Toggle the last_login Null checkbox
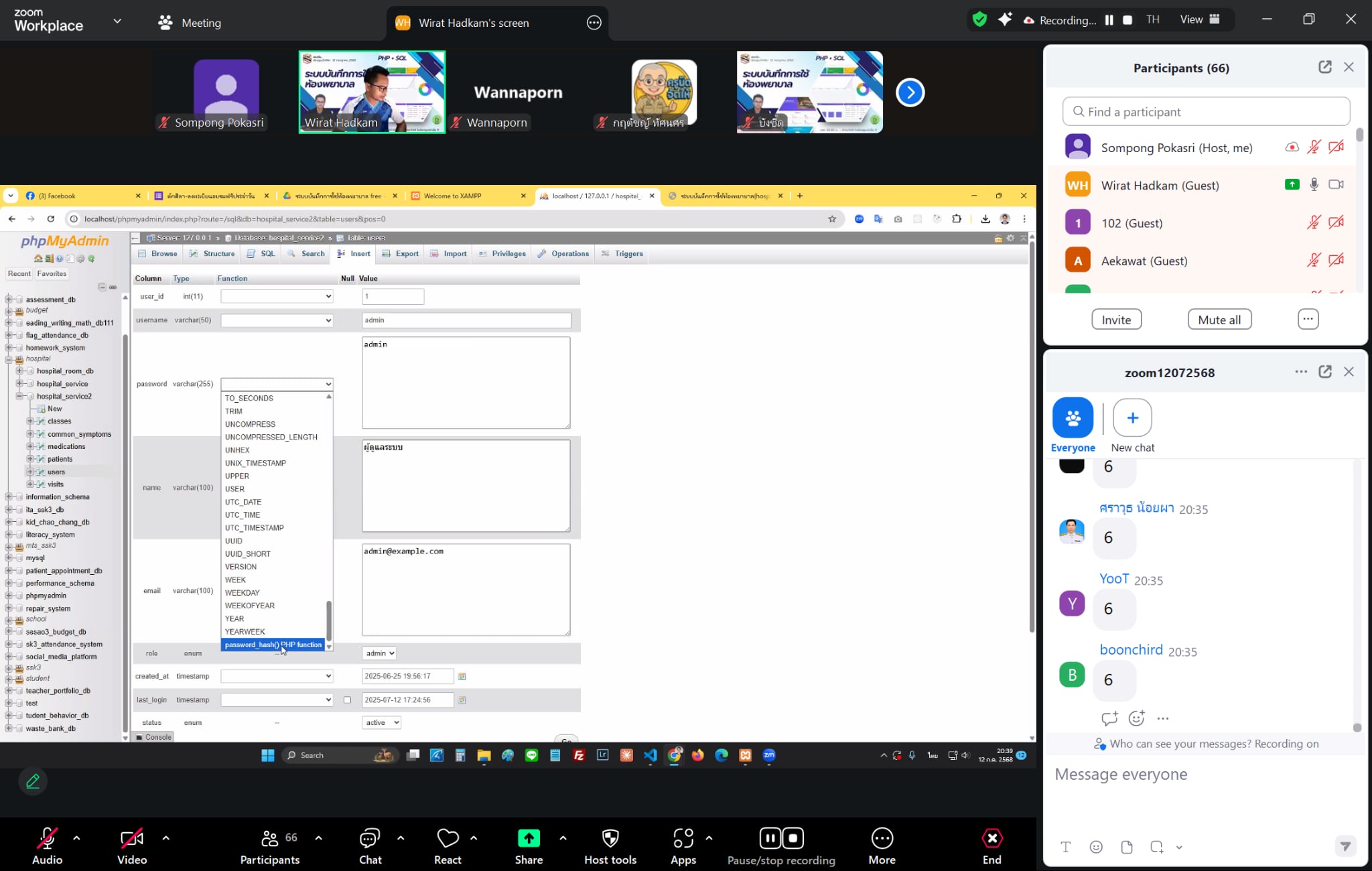Screen dimensions: 1372x871 click(347, 699)
